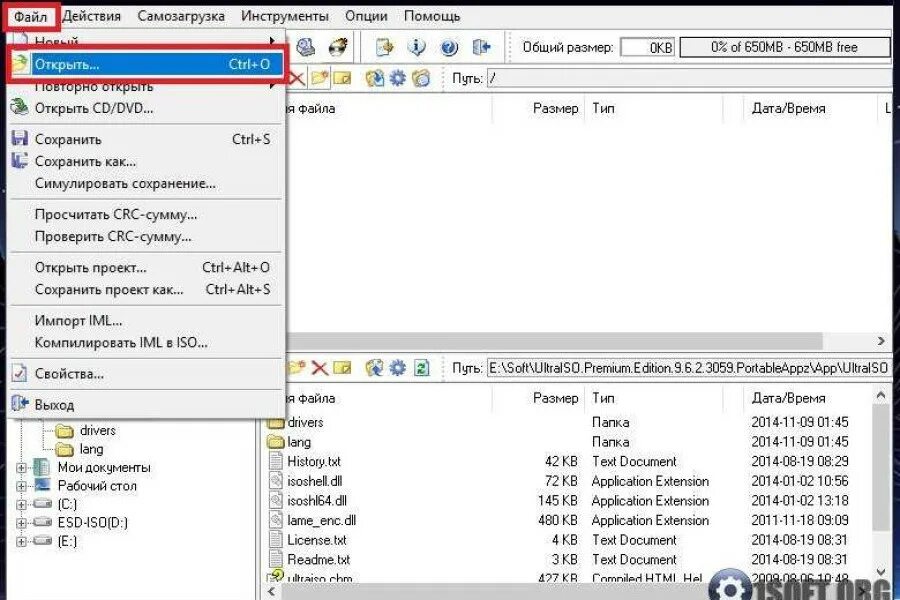Select Симулировать сохранение... entry
The width and height of the screenshot is (900, 600).
click(x=146, y=183)
